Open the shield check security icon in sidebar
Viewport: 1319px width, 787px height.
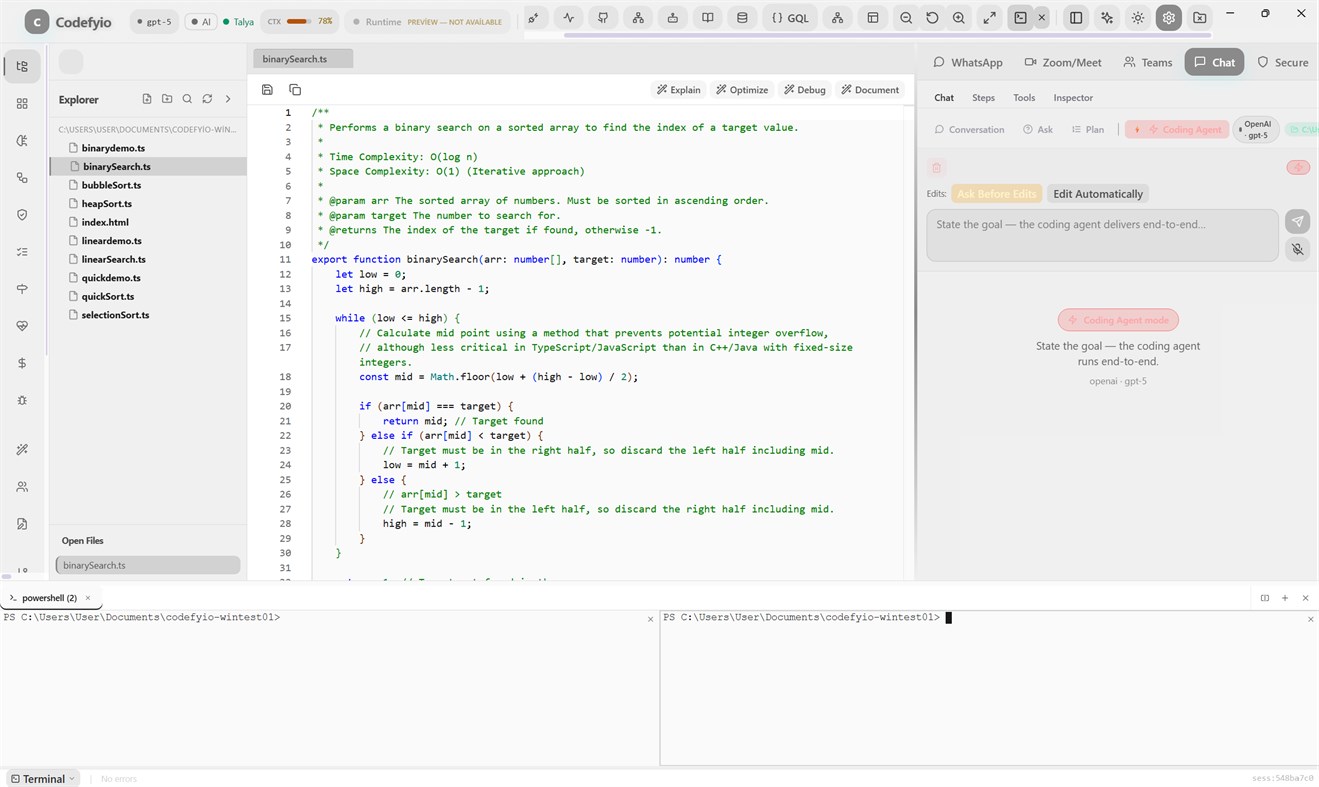click(22, 215)
